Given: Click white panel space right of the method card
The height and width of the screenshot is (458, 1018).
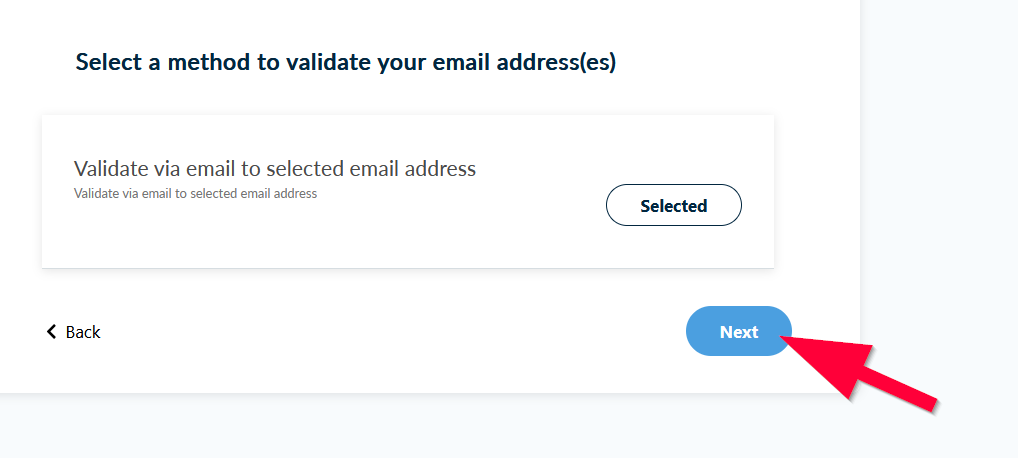Looking at the screenshot, I should click(x=815, y=190).
